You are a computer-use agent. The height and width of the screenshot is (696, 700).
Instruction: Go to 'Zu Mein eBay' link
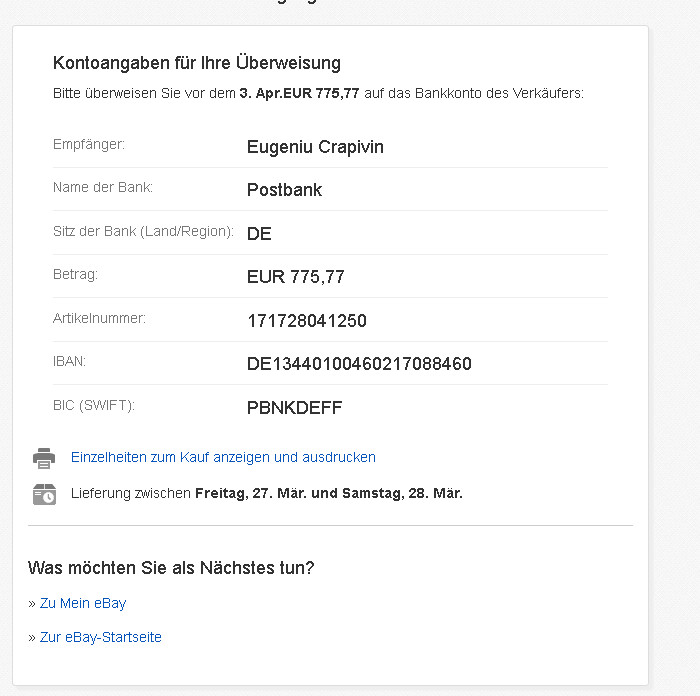click(83, 603)
